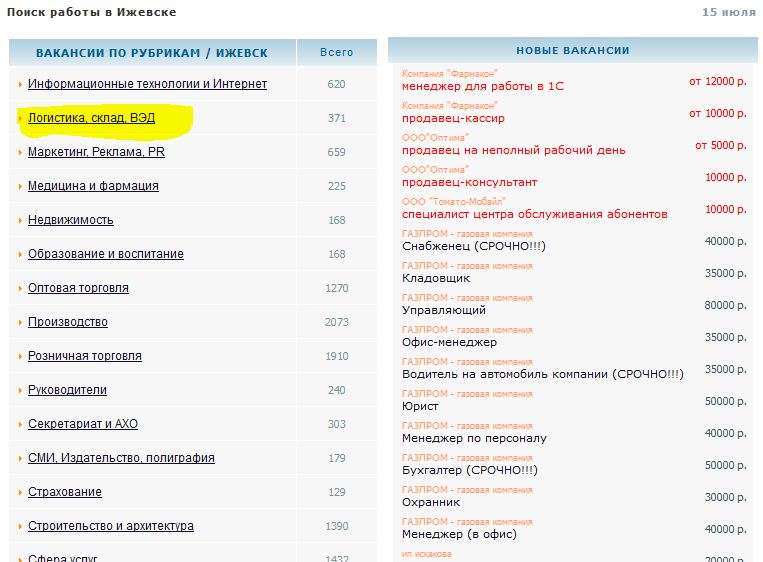Open the highlighted Логистика, склад, ВЭД category
Image resolution: width=763 pixels, height=562 pixels.
[x=91, y=118]
